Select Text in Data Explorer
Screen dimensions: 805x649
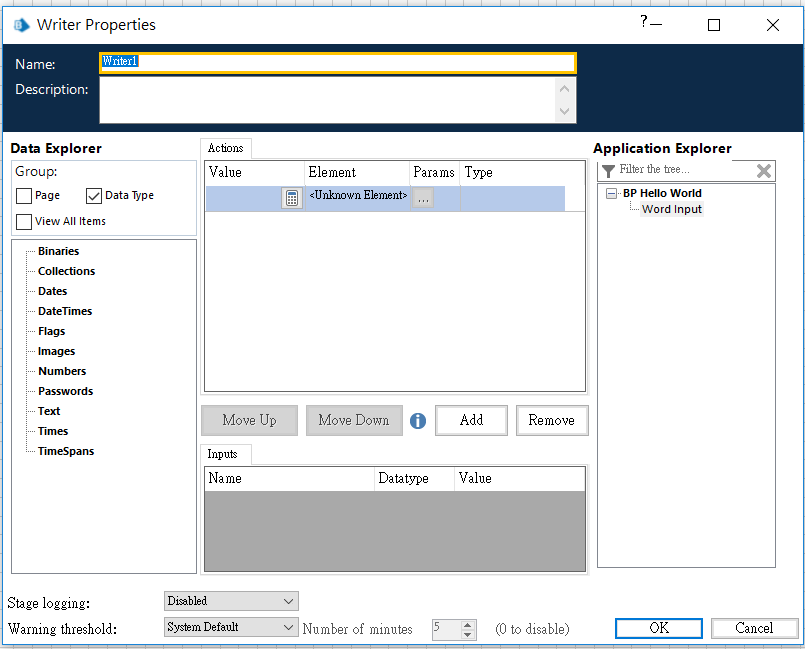49,411
